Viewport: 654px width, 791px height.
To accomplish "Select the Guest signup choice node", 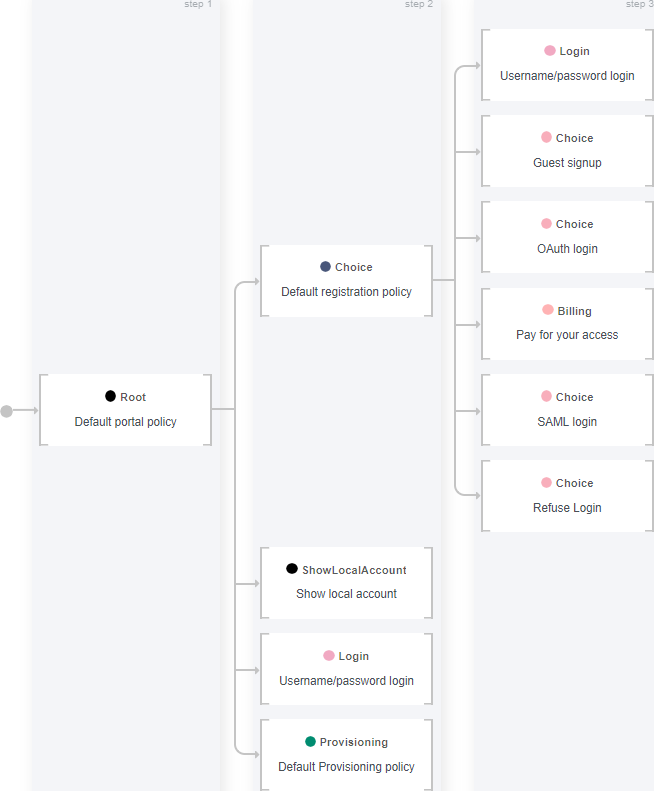I will [x=567, y=151].
